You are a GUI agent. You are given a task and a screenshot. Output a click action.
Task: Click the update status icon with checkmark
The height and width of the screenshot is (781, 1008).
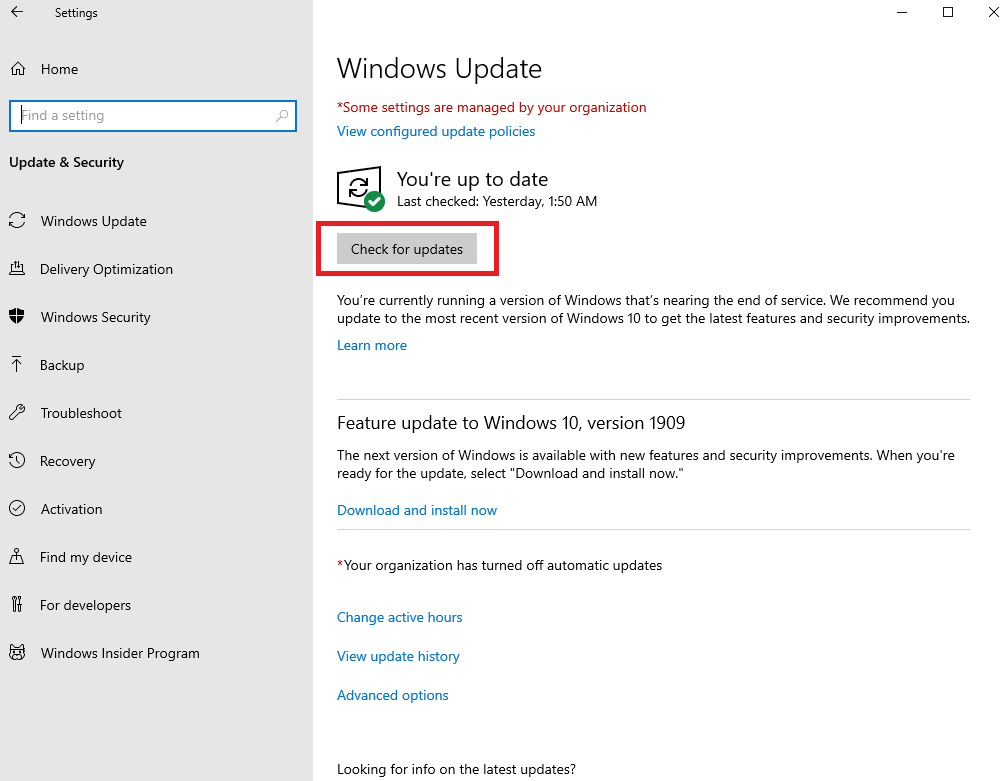point(361,188)
